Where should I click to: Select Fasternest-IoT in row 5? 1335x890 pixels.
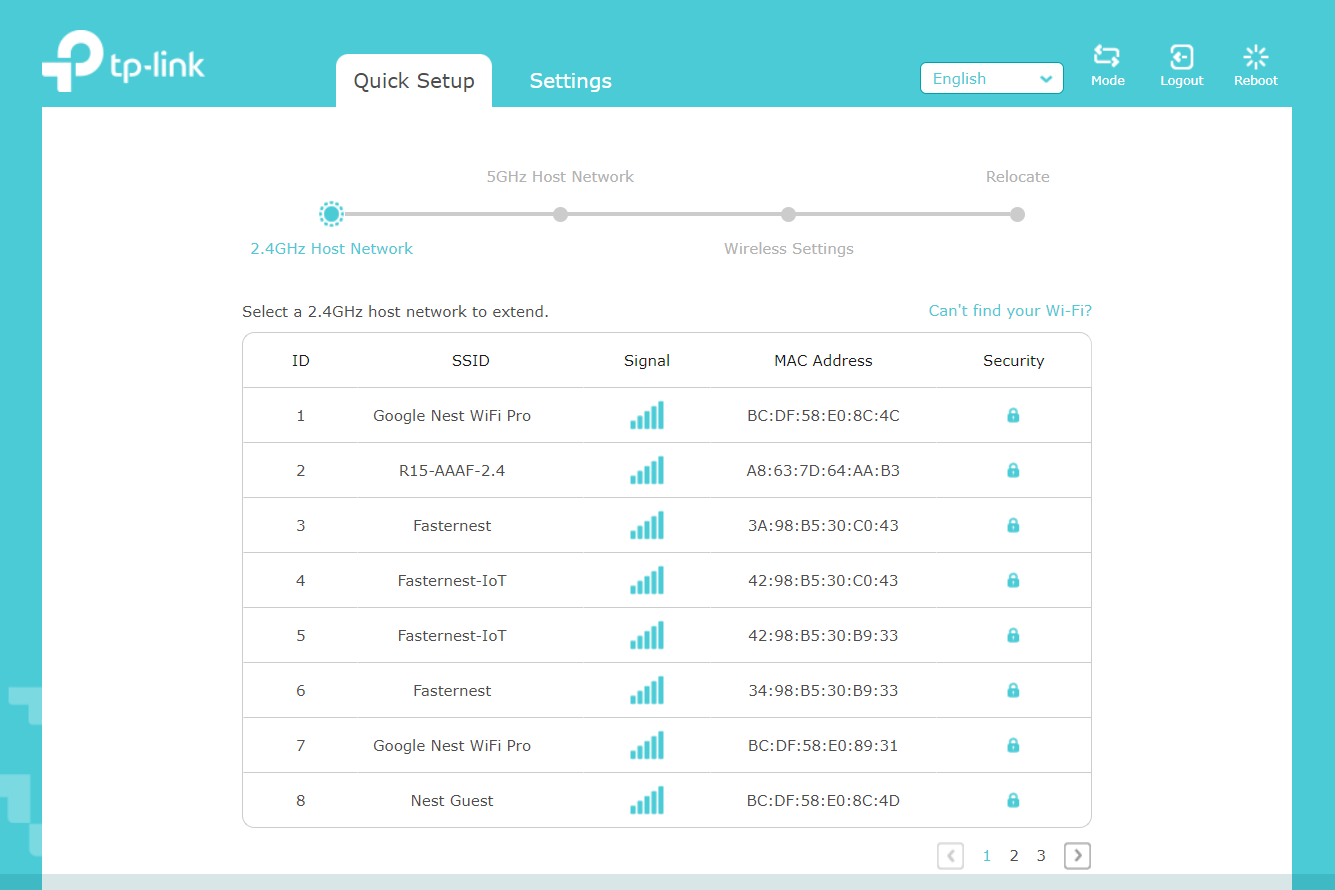click(x=452, y=635)
